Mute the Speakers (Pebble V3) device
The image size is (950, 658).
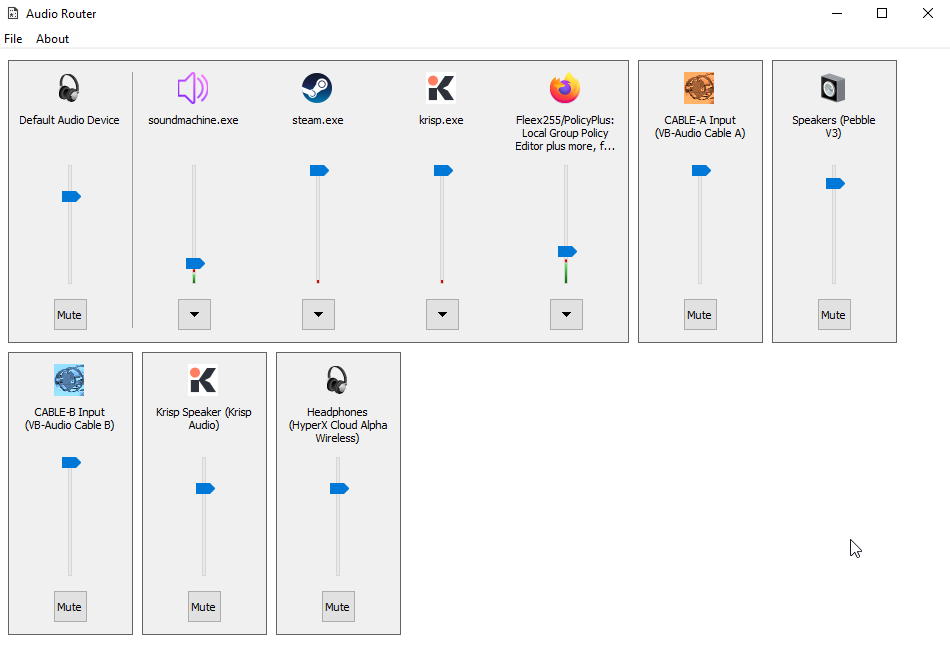coord(834,314)
